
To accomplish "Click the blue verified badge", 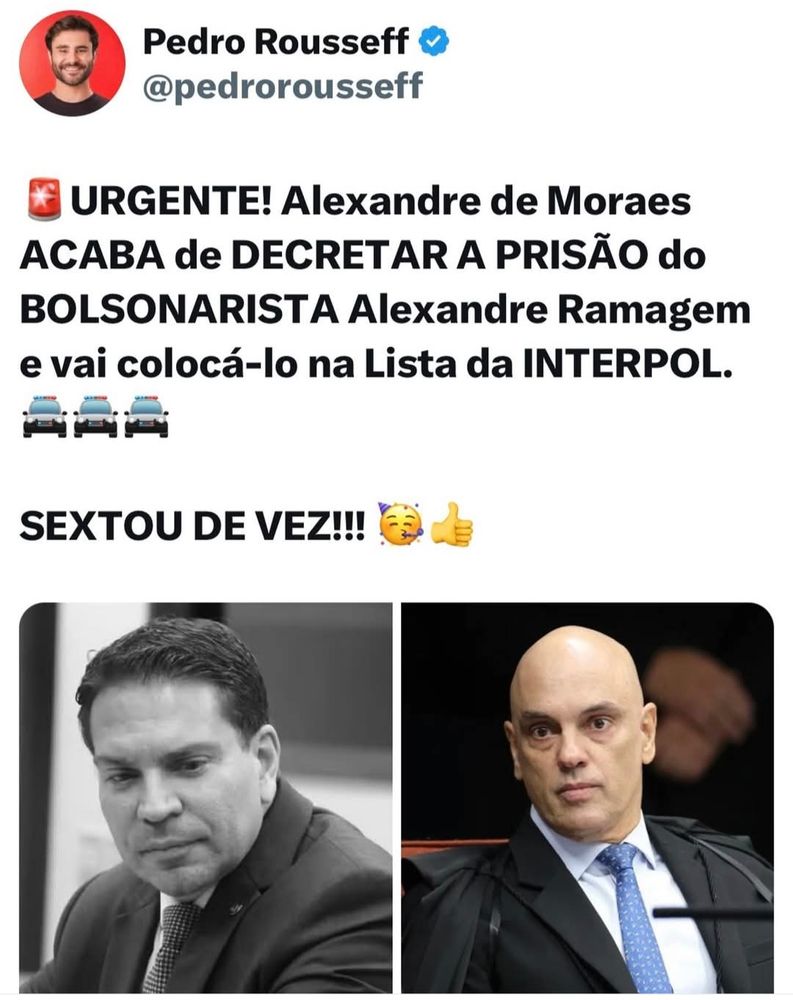I will (x=434, y=41).
